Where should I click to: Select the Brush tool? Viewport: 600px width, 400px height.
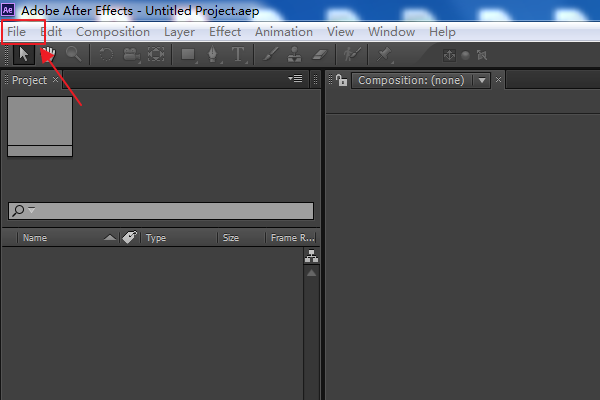[270, 54]
